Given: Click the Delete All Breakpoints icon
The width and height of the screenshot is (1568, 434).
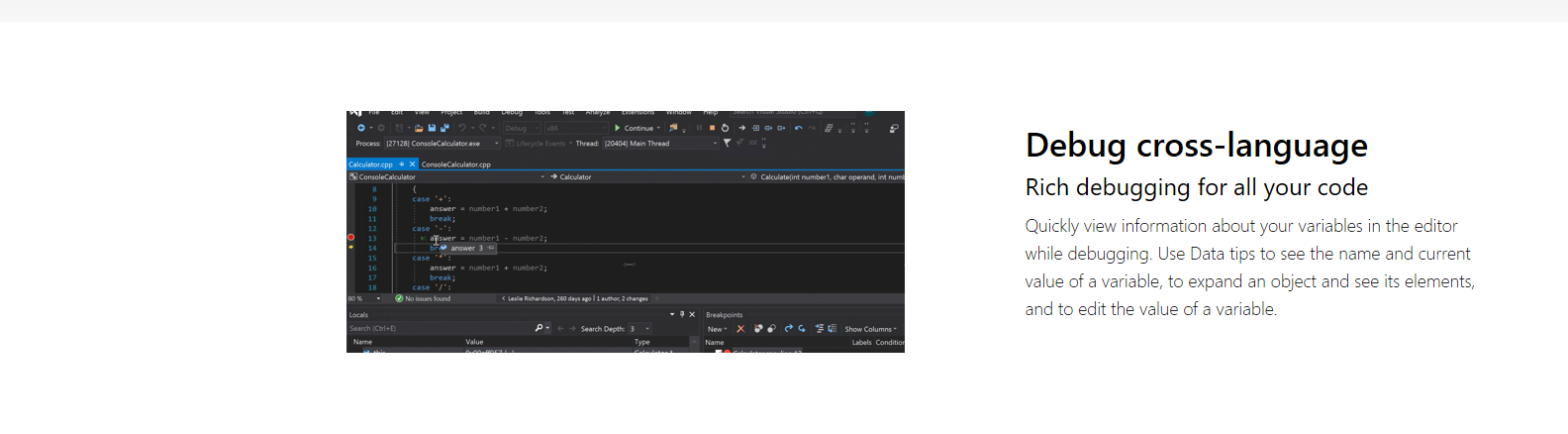Looking at the screenshot, I should click(758, 329).
